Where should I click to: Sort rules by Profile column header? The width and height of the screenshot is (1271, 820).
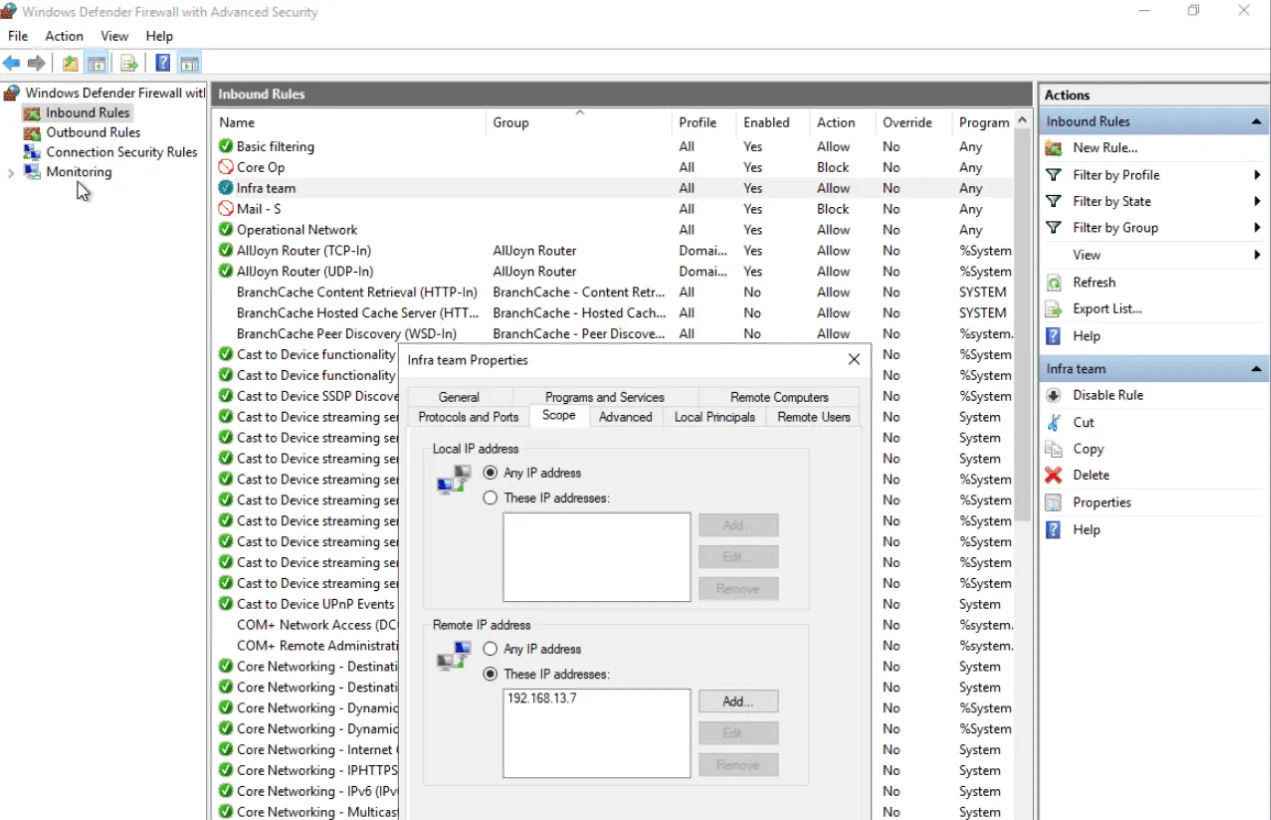(704, 122)
